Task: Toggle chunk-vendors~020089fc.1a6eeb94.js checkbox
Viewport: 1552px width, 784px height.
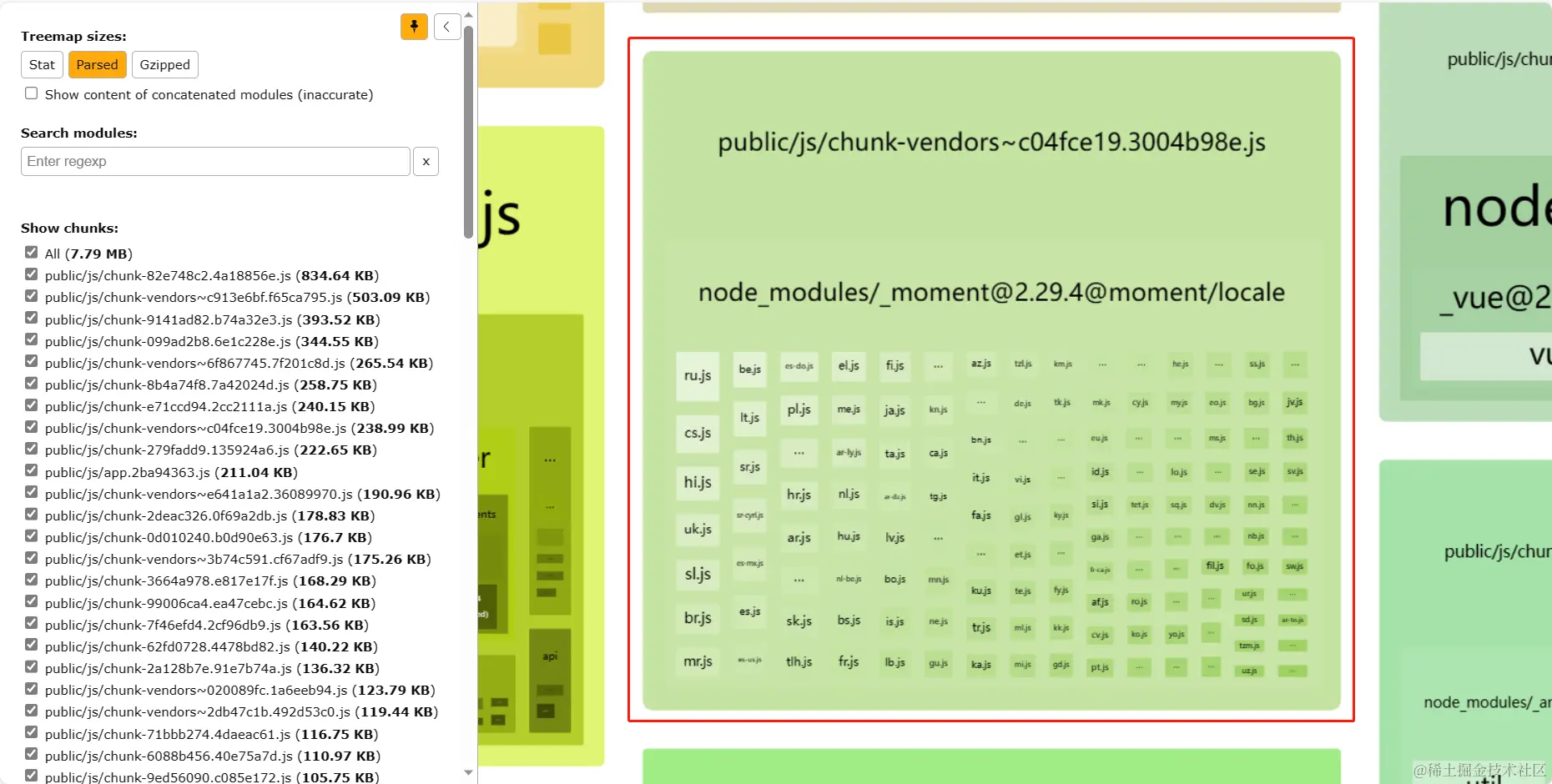Action: click(x=32, y=689)
